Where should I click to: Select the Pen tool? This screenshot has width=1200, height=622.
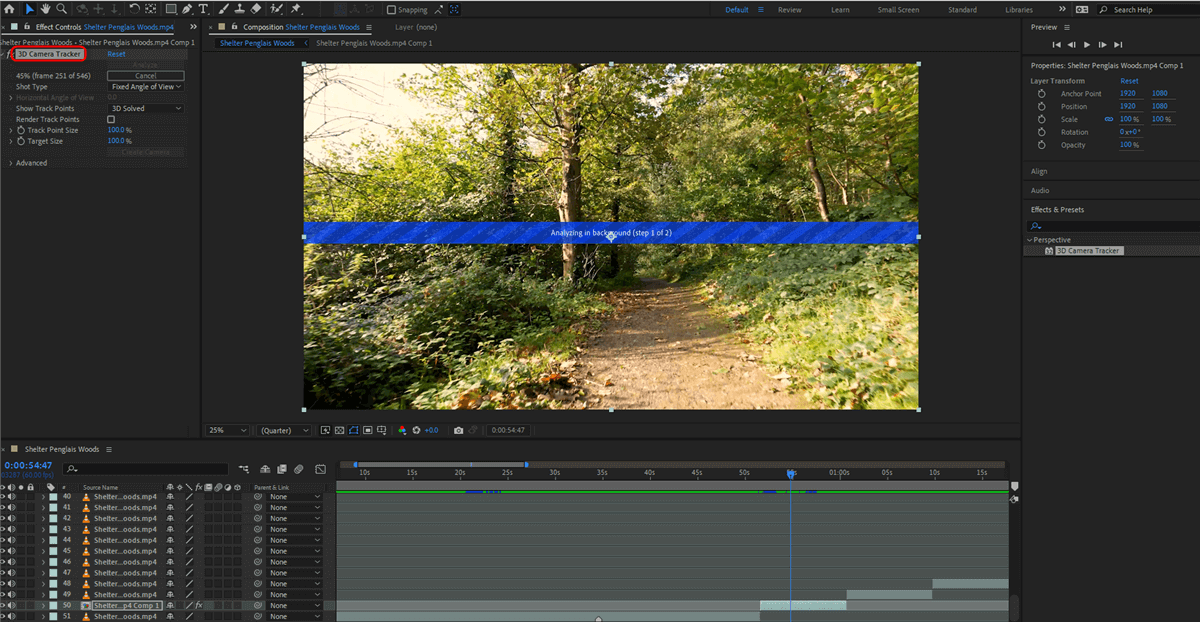click(186, 9)
